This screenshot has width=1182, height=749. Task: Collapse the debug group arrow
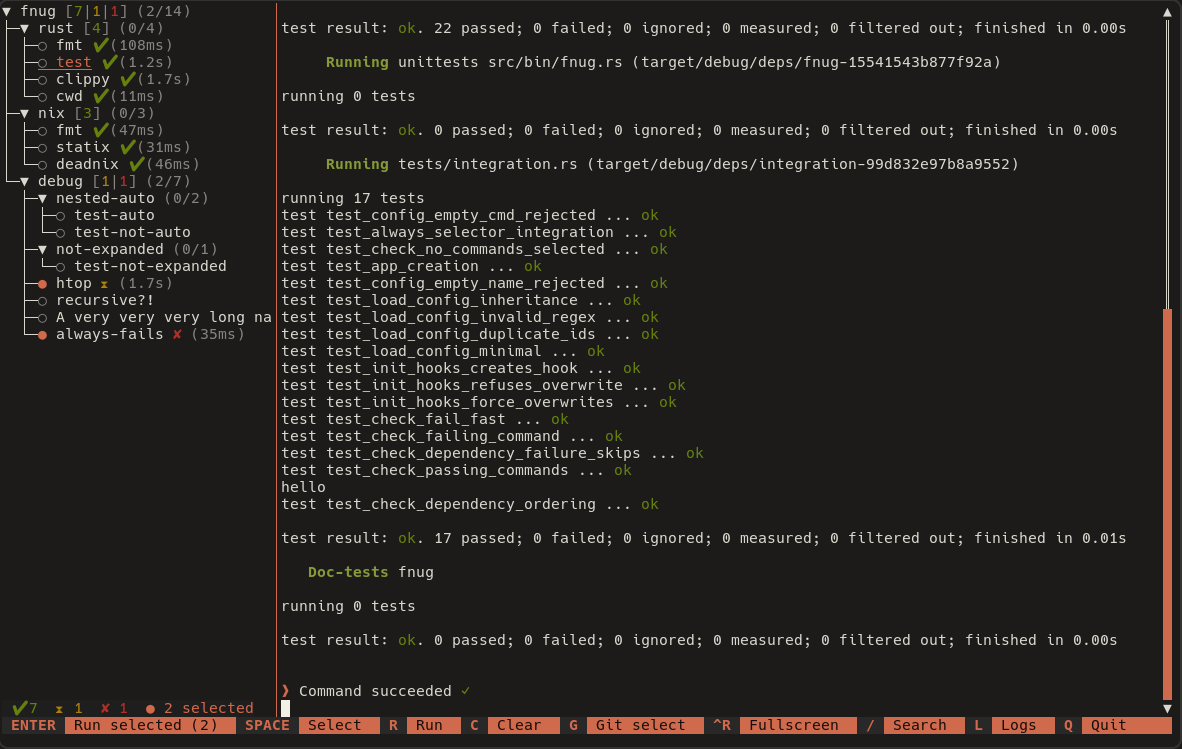(25, 182)
